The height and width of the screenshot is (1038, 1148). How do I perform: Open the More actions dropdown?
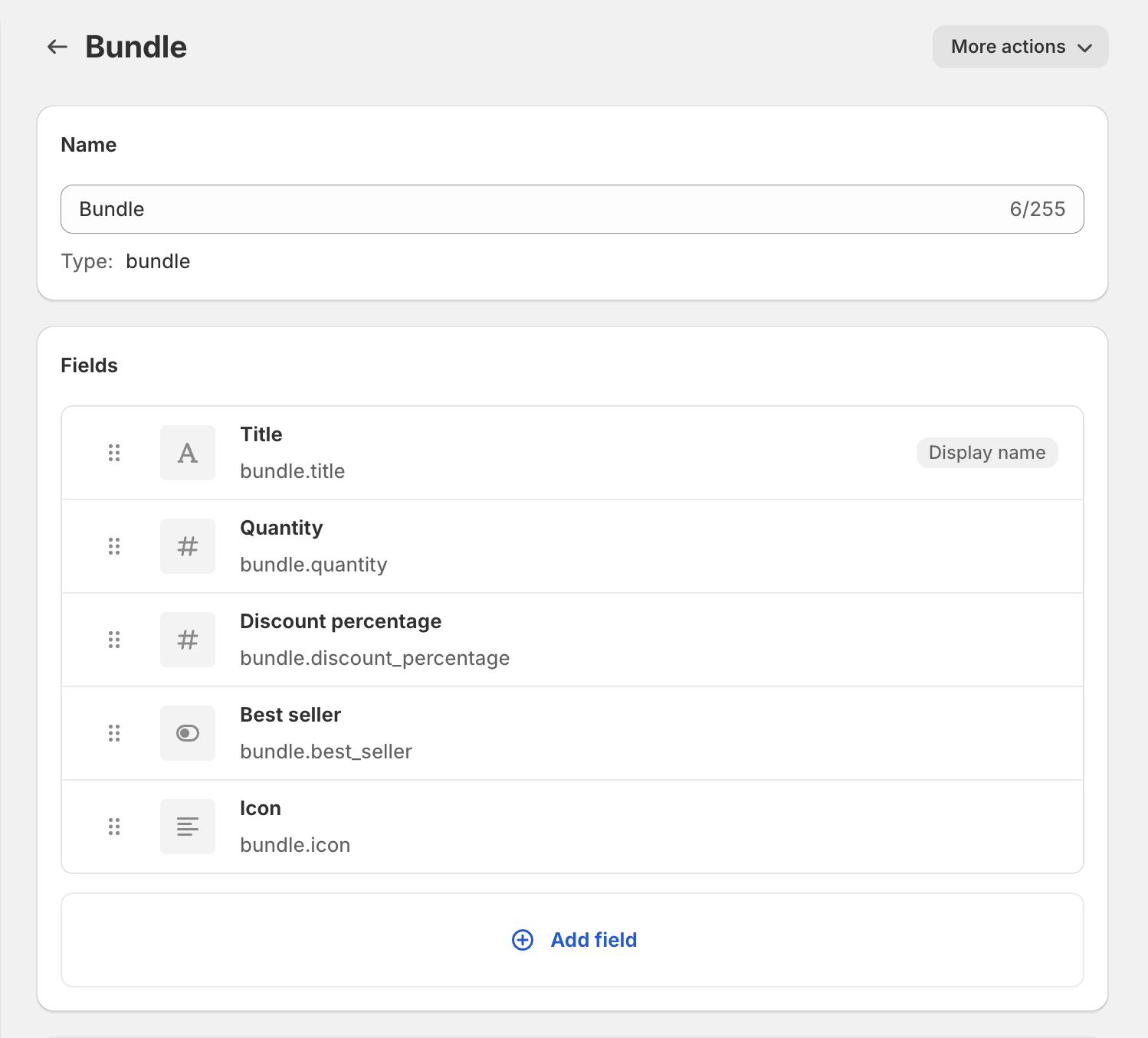point(1020,47)
